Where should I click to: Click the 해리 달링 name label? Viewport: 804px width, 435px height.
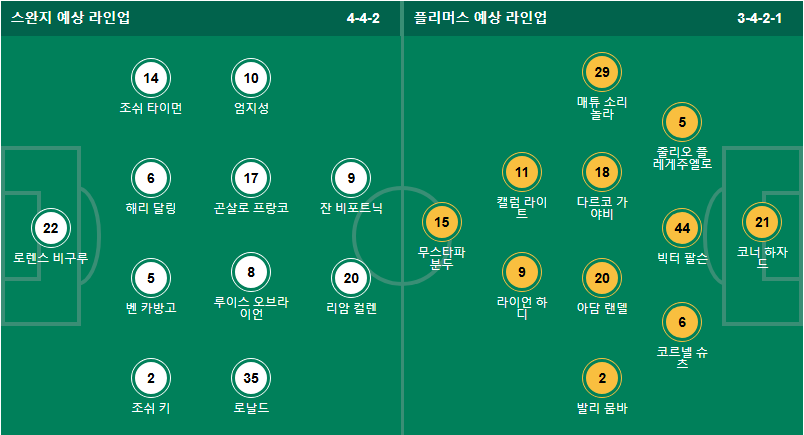[x=151, y=208]
